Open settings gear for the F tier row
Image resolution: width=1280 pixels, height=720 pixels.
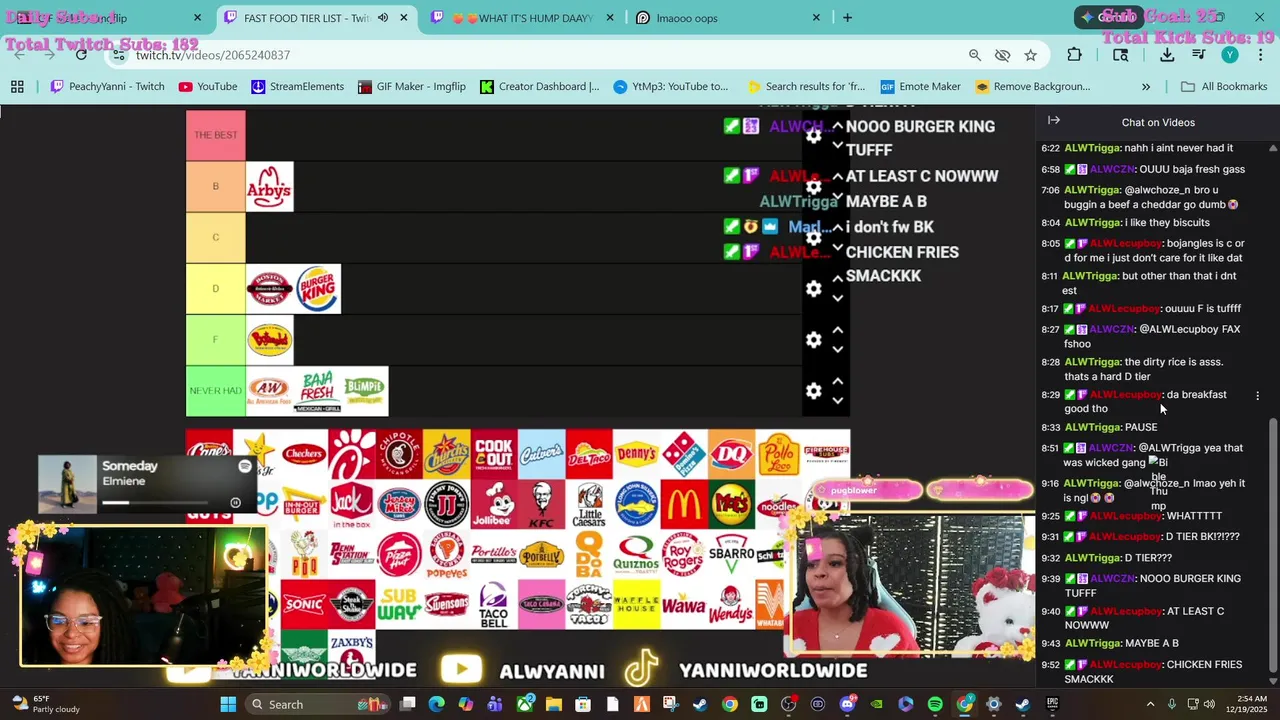click(x=814, y=340)
